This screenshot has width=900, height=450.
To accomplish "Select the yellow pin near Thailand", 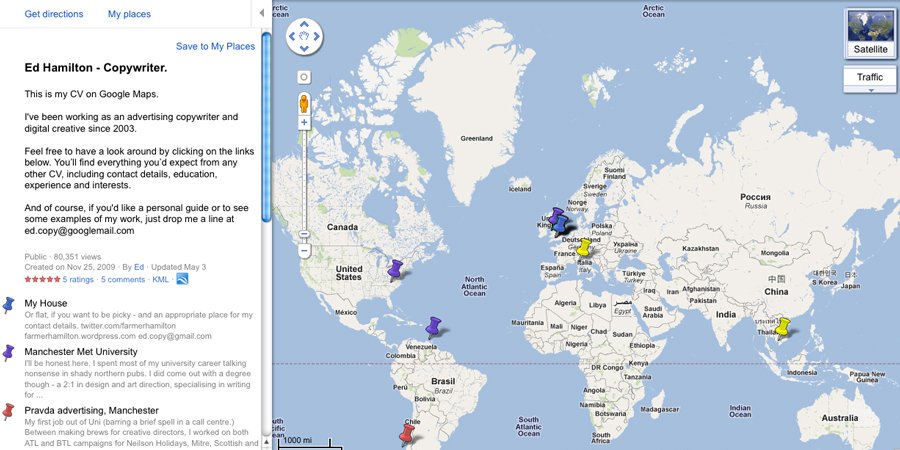I will [782, 327].
